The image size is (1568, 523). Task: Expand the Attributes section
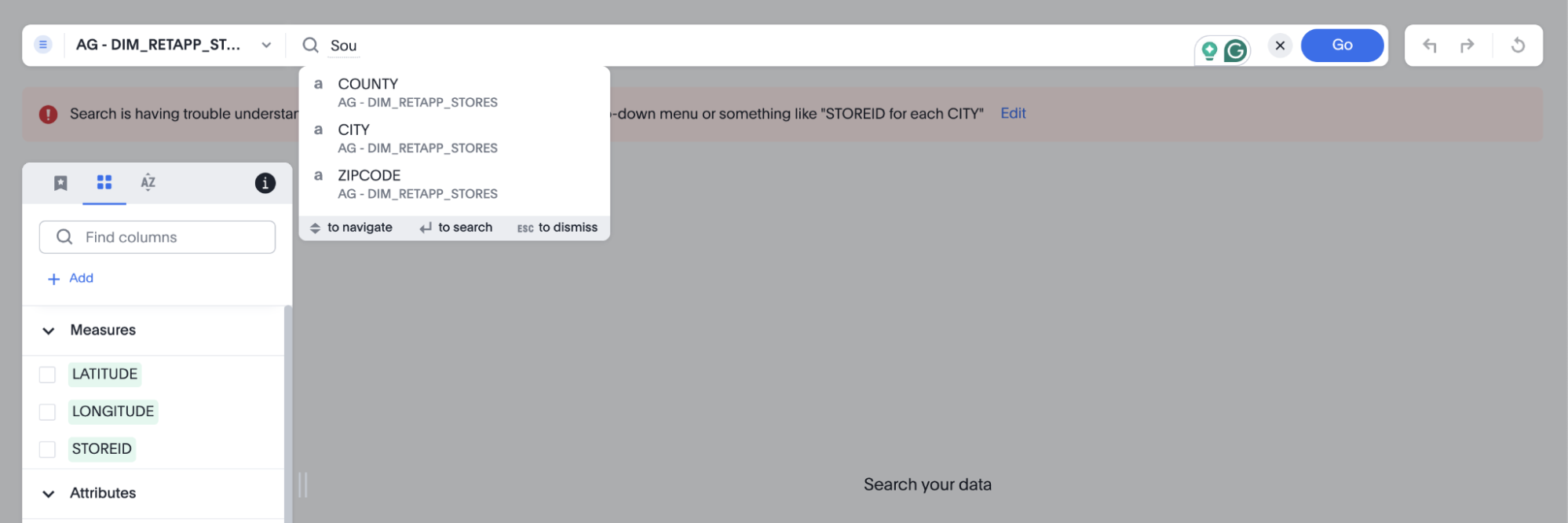48,492
